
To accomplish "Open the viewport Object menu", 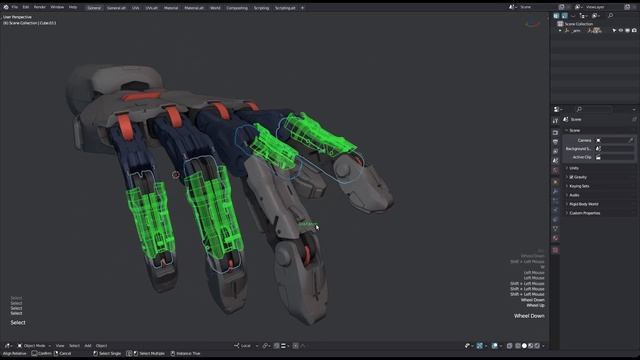I will click(101, 346).
